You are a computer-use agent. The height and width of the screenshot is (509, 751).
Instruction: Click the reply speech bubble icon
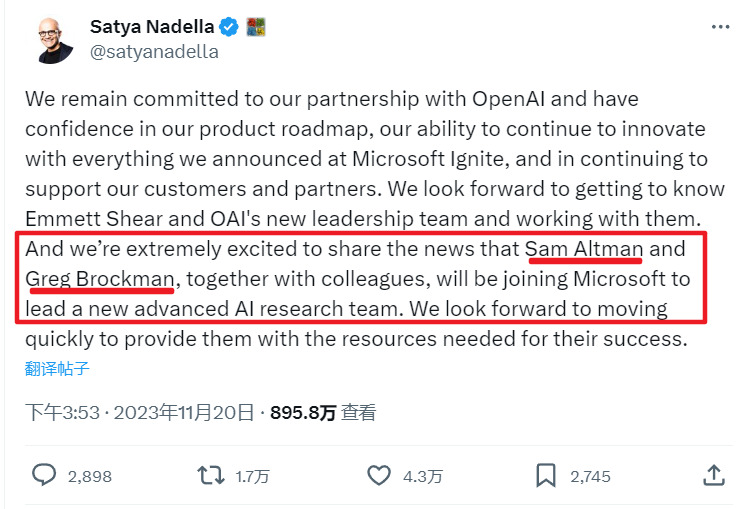pyautogui.click(x=44, y=475)
